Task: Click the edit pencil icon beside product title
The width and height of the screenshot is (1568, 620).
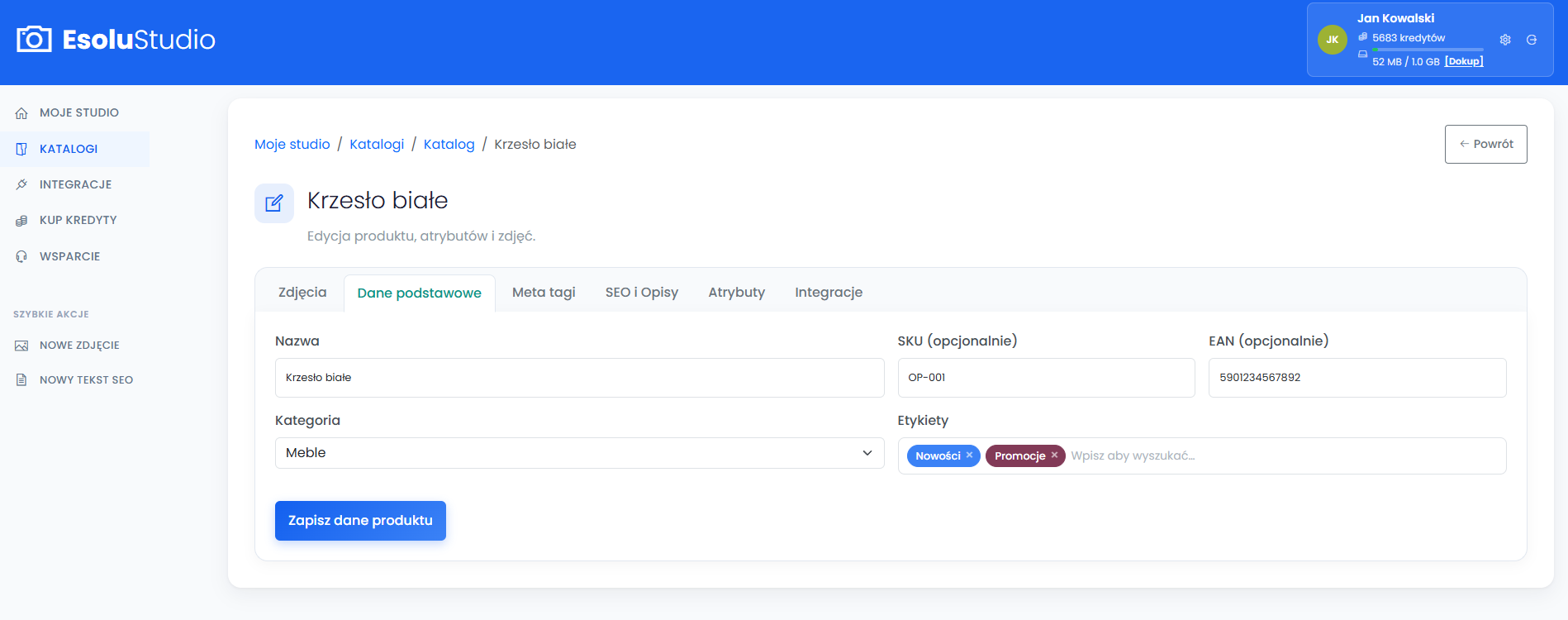Action: coord(274,203)
